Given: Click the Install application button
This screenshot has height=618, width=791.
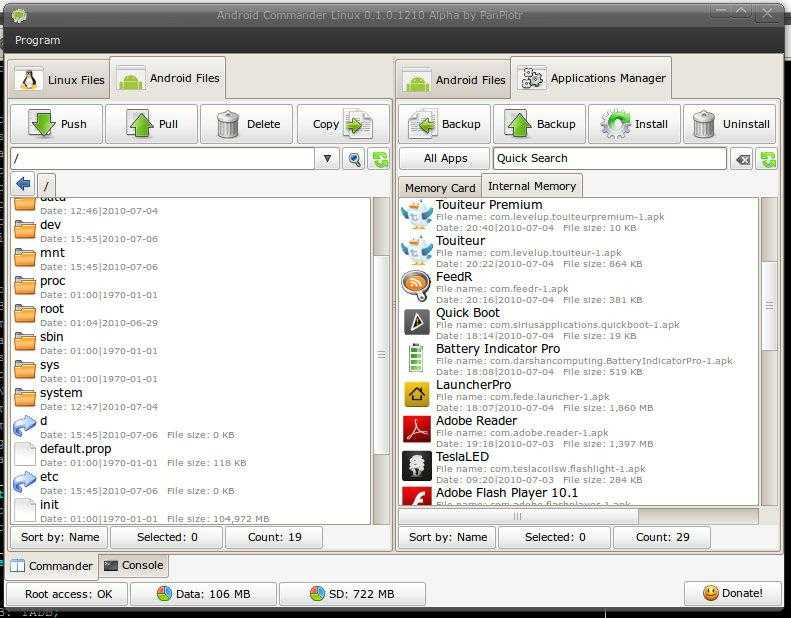Looking at the screenshot, I should click(635, 124).
